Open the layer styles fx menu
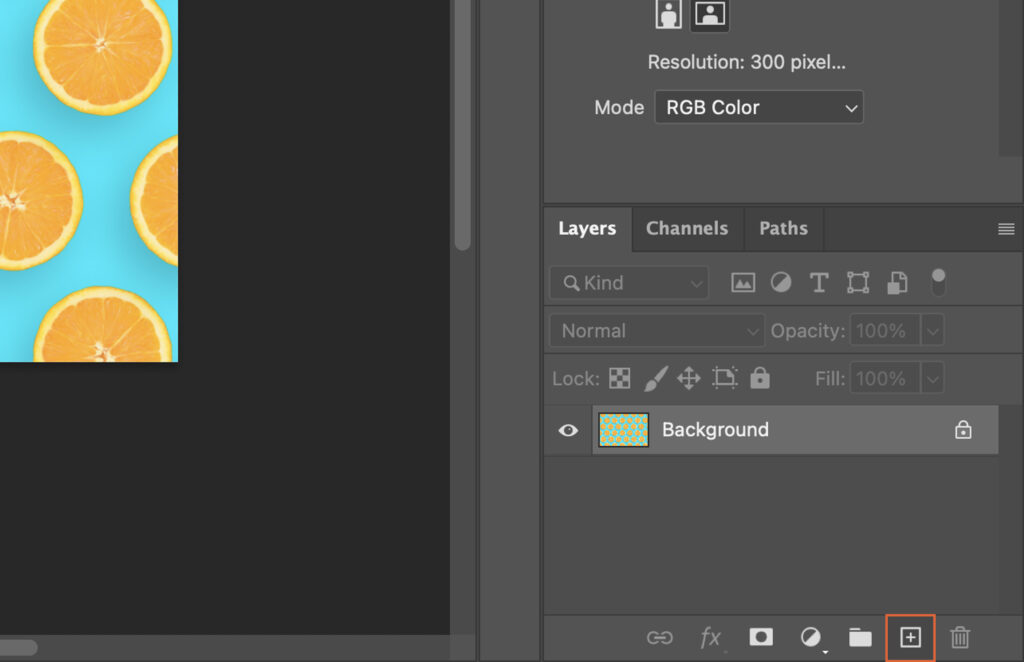The image size is (1024, 662). 711,637
